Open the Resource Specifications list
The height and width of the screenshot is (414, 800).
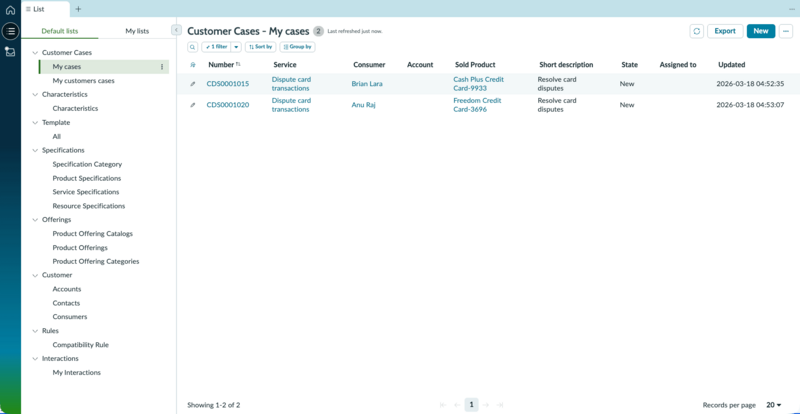click(x=89, y=206)
